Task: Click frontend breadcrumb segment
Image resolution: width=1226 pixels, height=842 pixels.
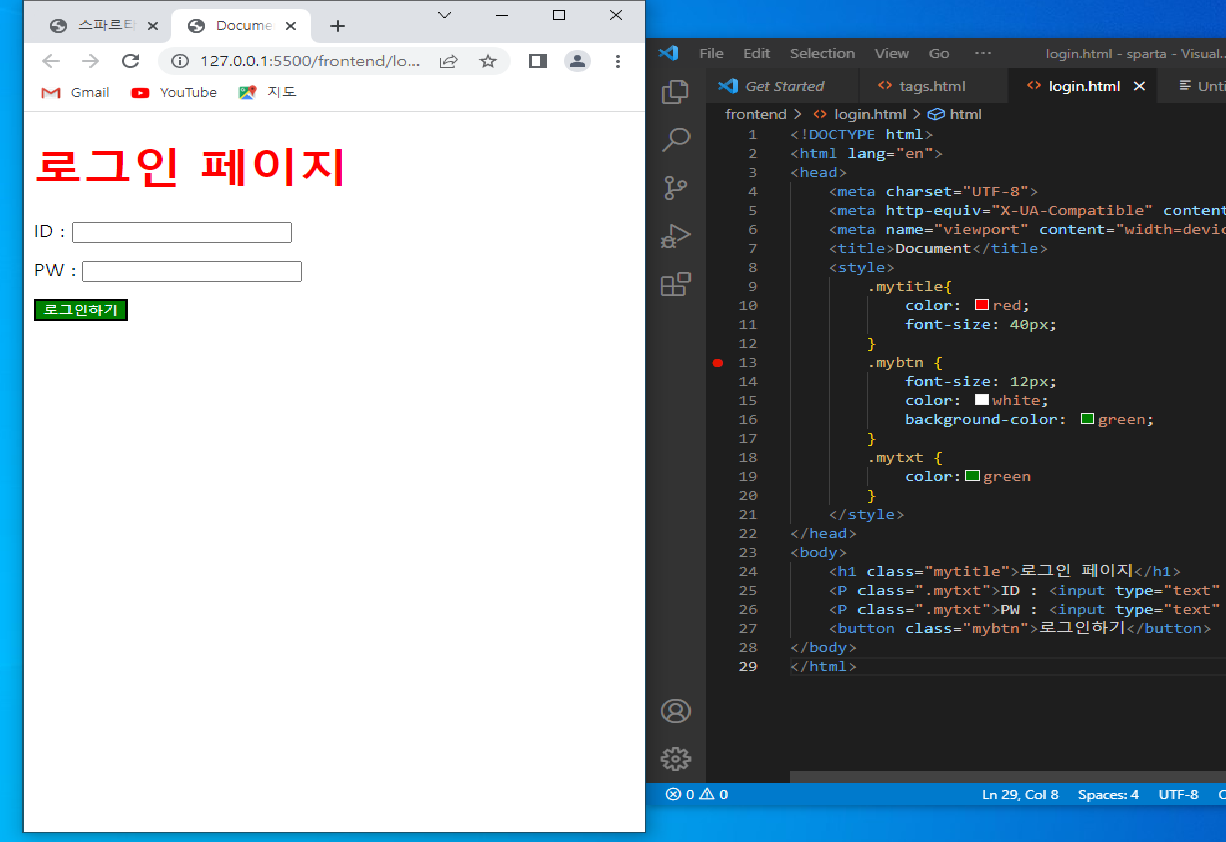Action: point(755,114)
